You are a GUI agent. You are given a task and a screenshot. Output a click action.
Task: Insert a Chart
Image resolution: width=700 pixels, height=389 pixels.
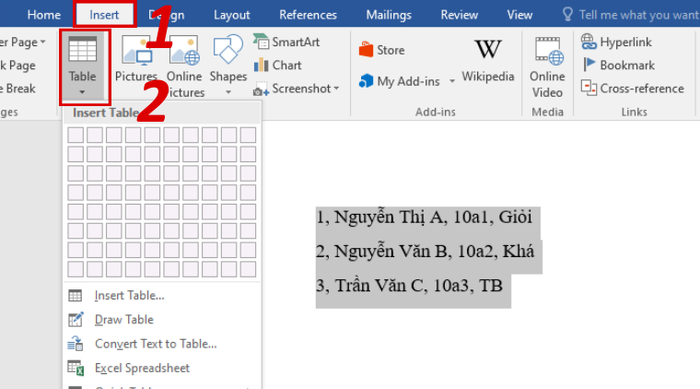click(x=278, y=65)
